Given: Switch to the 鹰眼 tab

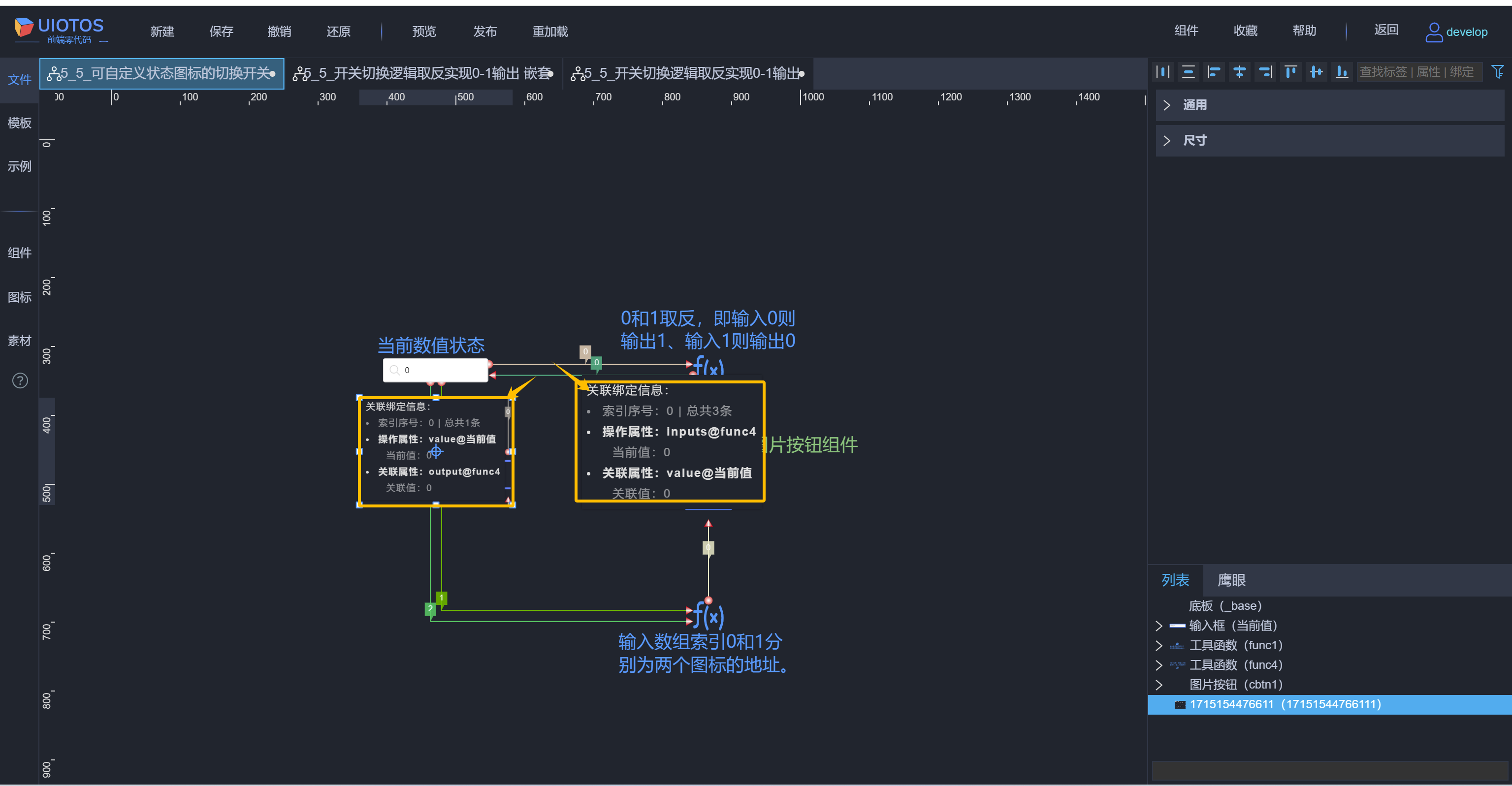Looking at the screenshot, I should pos(1231,580).
